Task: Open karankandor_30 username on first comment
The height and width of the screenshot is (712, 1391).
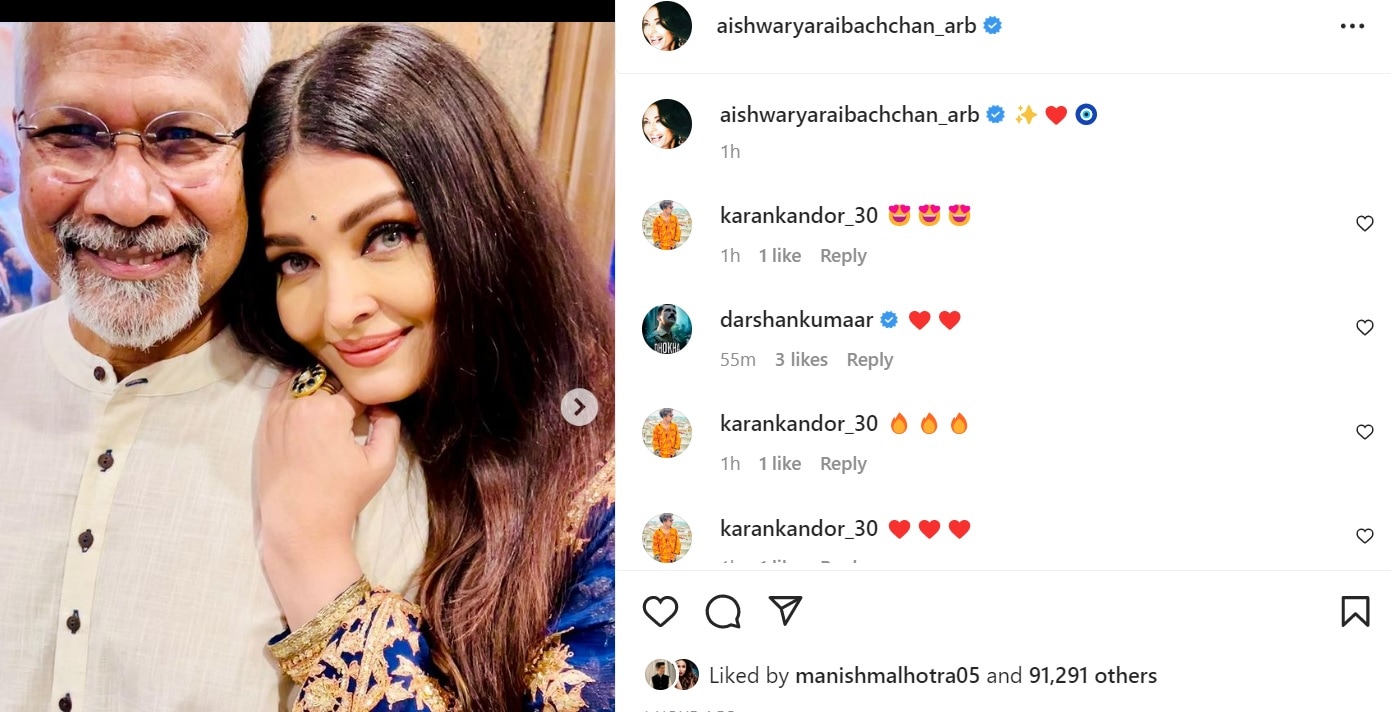Action: click(799, 215)
